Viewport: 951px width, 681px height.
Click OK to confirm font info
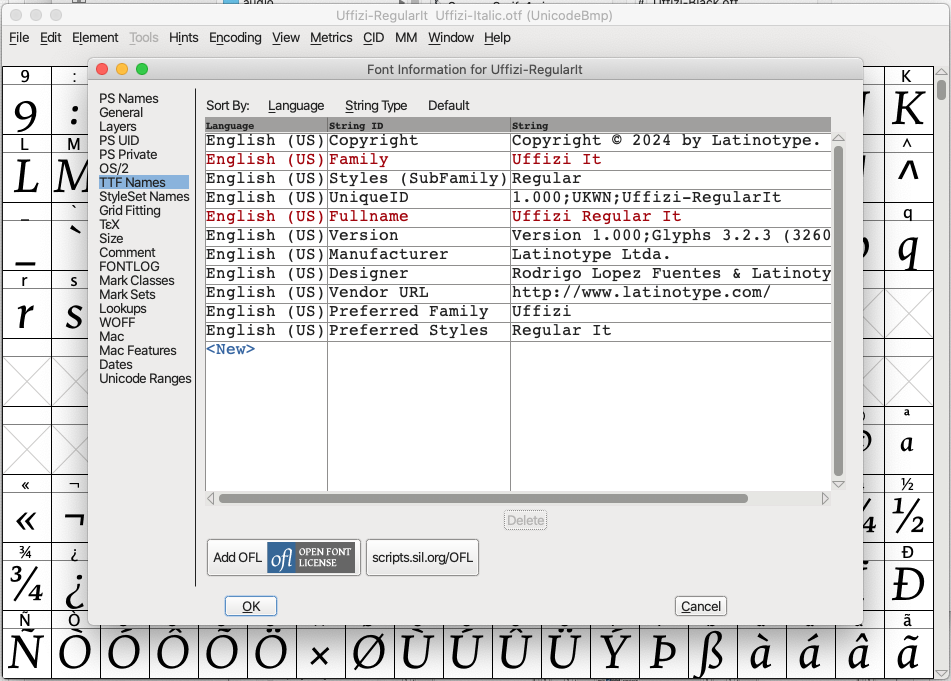251,606
